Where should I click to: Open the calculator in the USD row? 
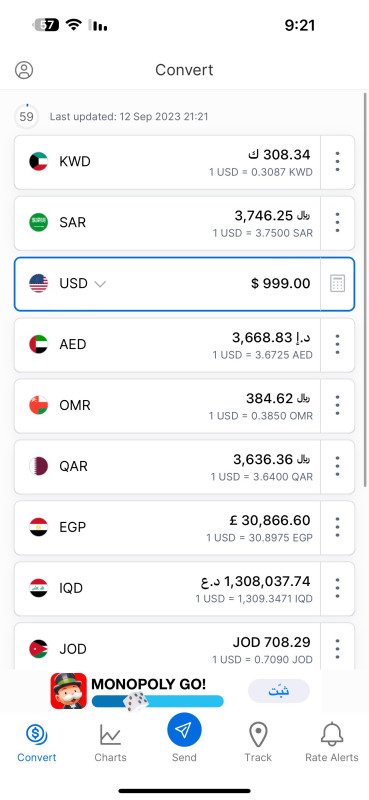[337, 283]
